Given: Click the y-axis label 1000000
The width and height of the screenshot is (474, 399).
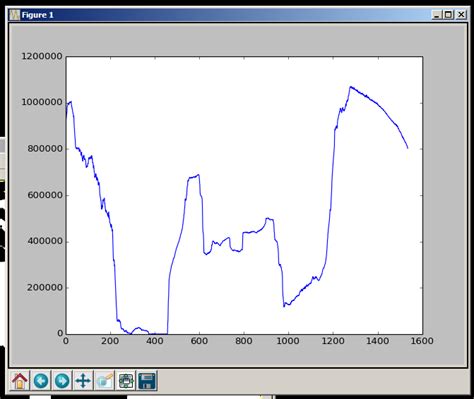Looking at the screenshot, I should pyautogui.click(x=42, y=102).
